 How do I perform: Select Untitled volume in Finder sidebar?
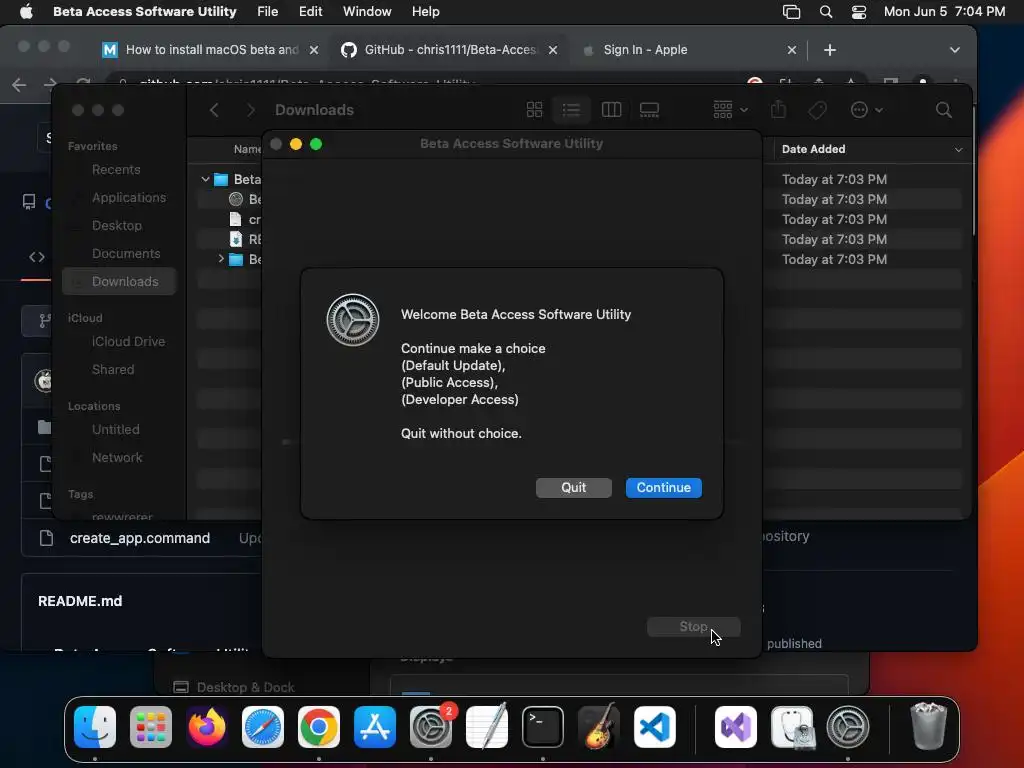click(x=115, y=430)
